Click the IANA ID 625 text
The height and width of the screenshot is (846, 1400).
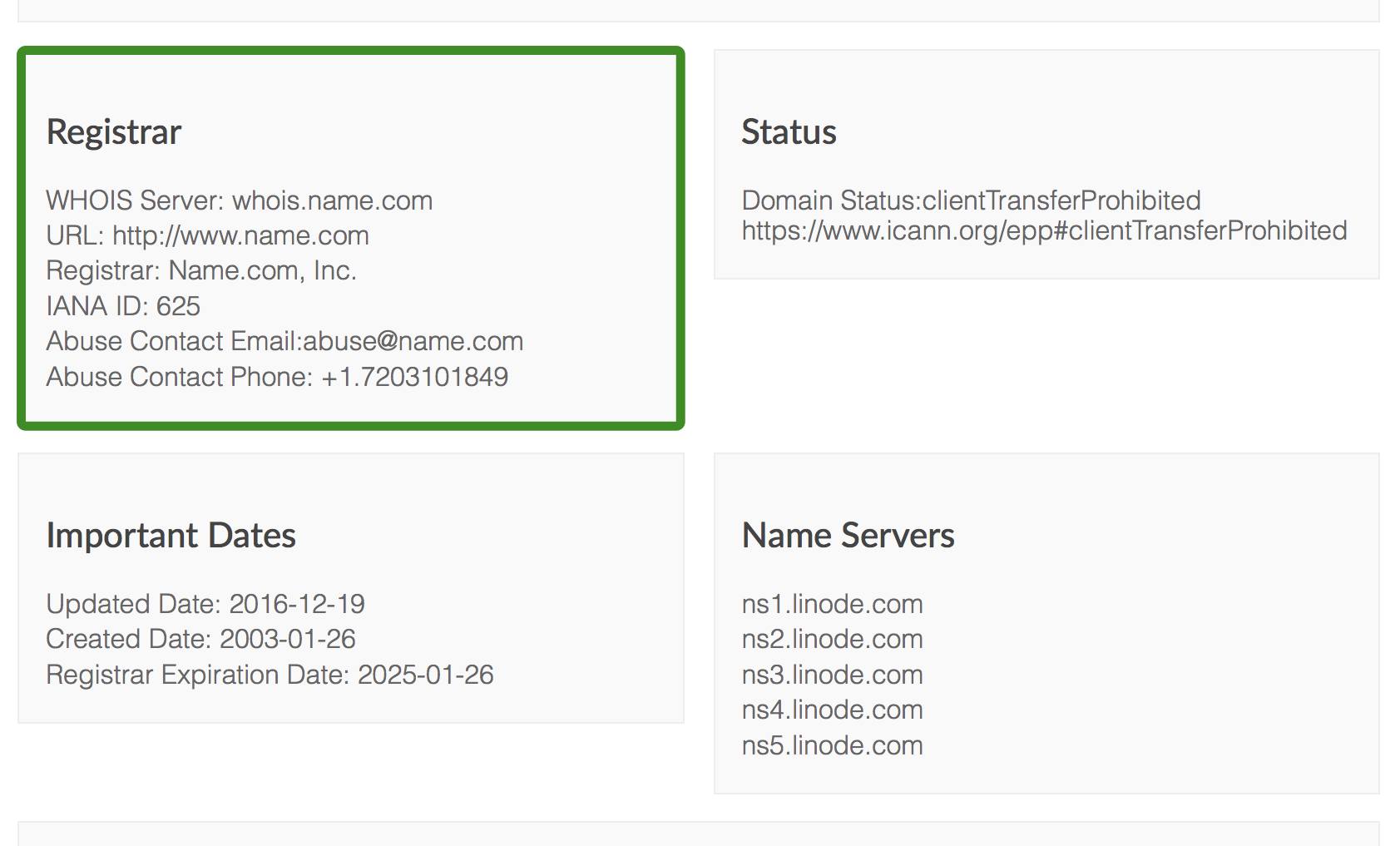(x=123, y=306)
